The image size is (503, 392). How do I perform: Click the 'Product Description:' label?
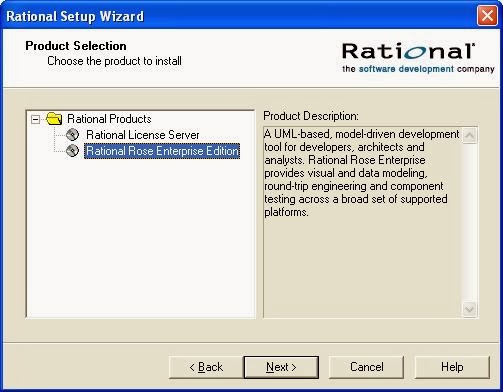click(311, 116)
